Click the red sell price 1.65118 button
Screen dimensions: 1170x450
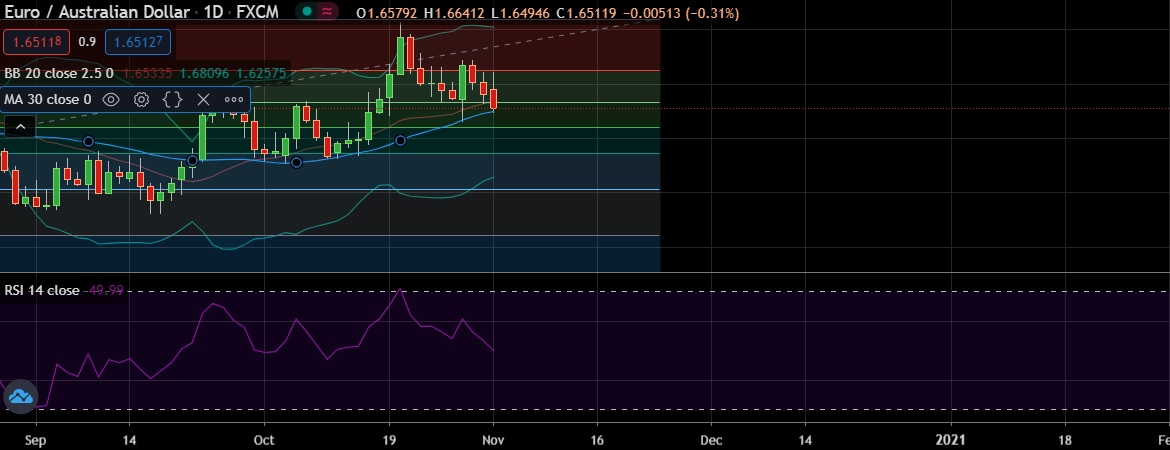pos(37,42)
